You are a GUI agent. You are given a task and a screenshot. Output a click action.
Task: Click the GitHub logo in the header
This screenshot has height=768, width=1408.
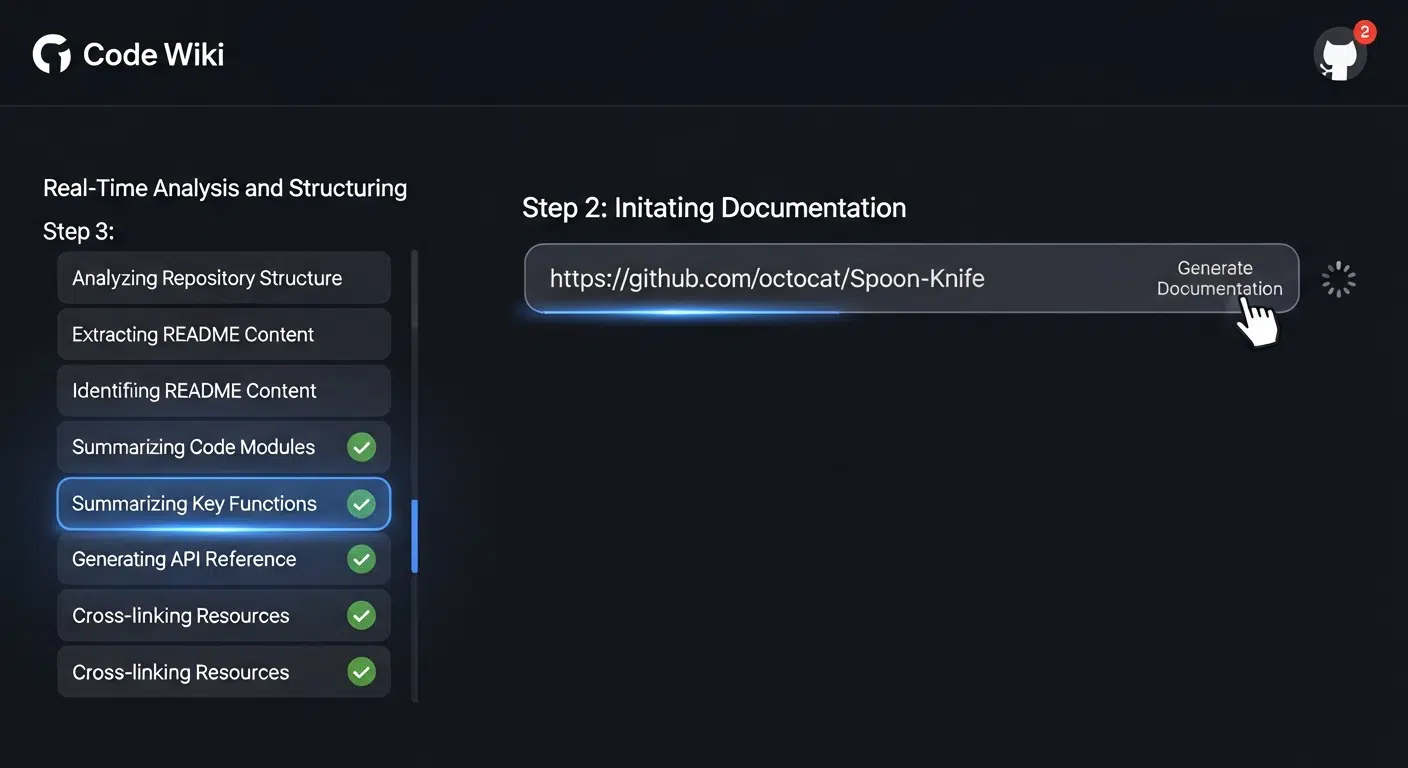[51, 53]
